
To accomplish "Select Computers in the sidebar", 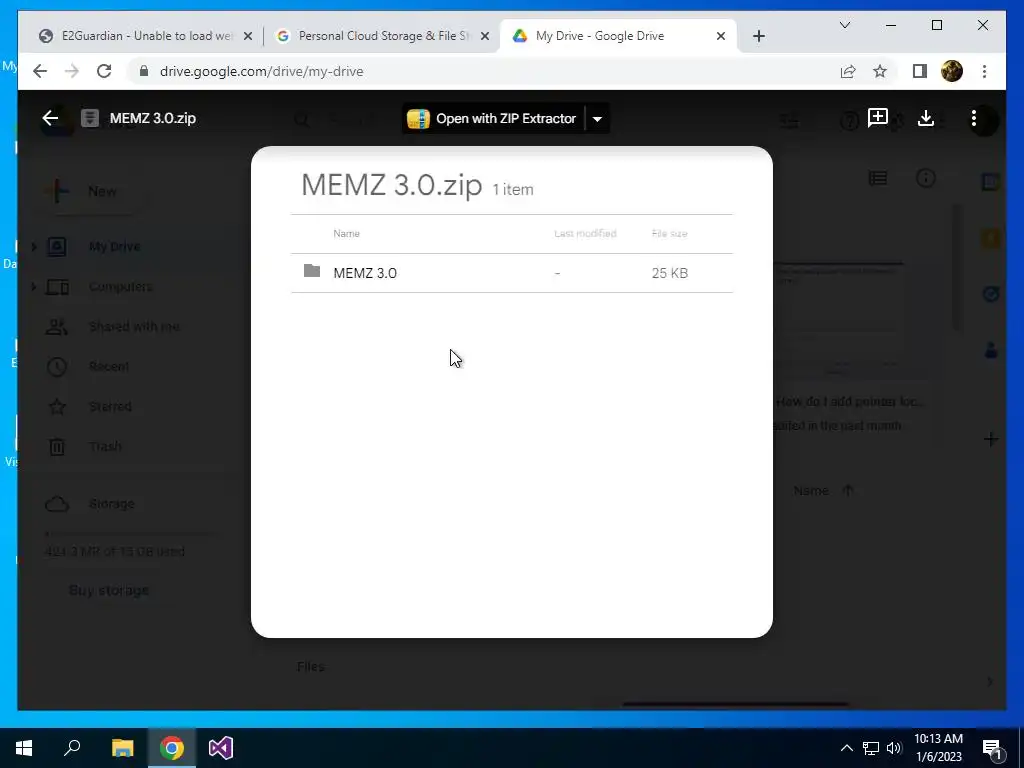I will coord(120,287).
